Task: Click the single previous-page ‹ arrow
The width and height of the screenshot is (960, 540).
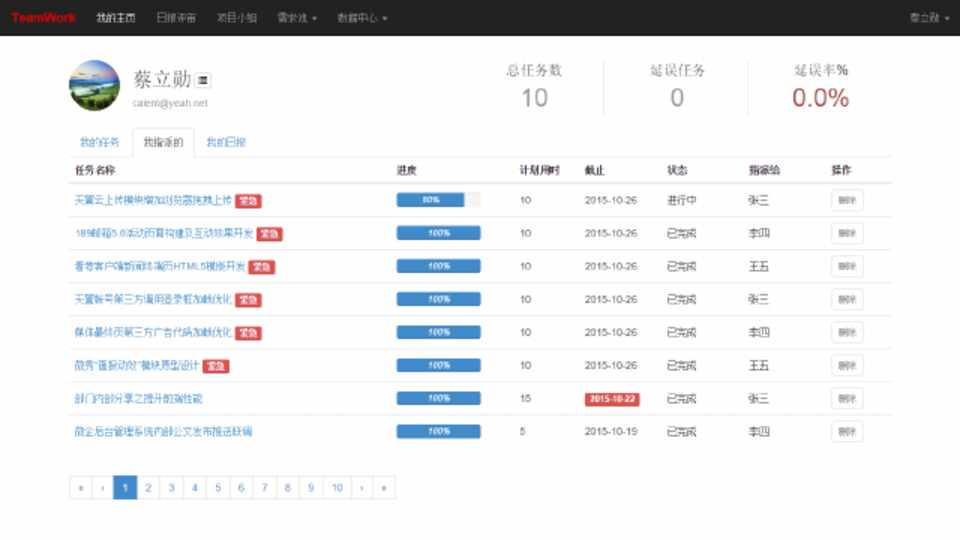Action: coord(102,488)
